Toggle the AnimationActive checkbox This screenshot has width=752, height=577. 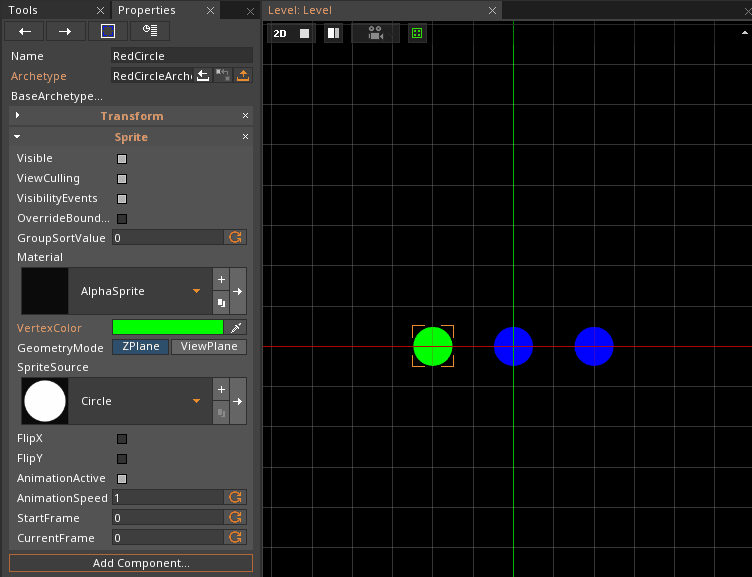(x=122, y=478)
